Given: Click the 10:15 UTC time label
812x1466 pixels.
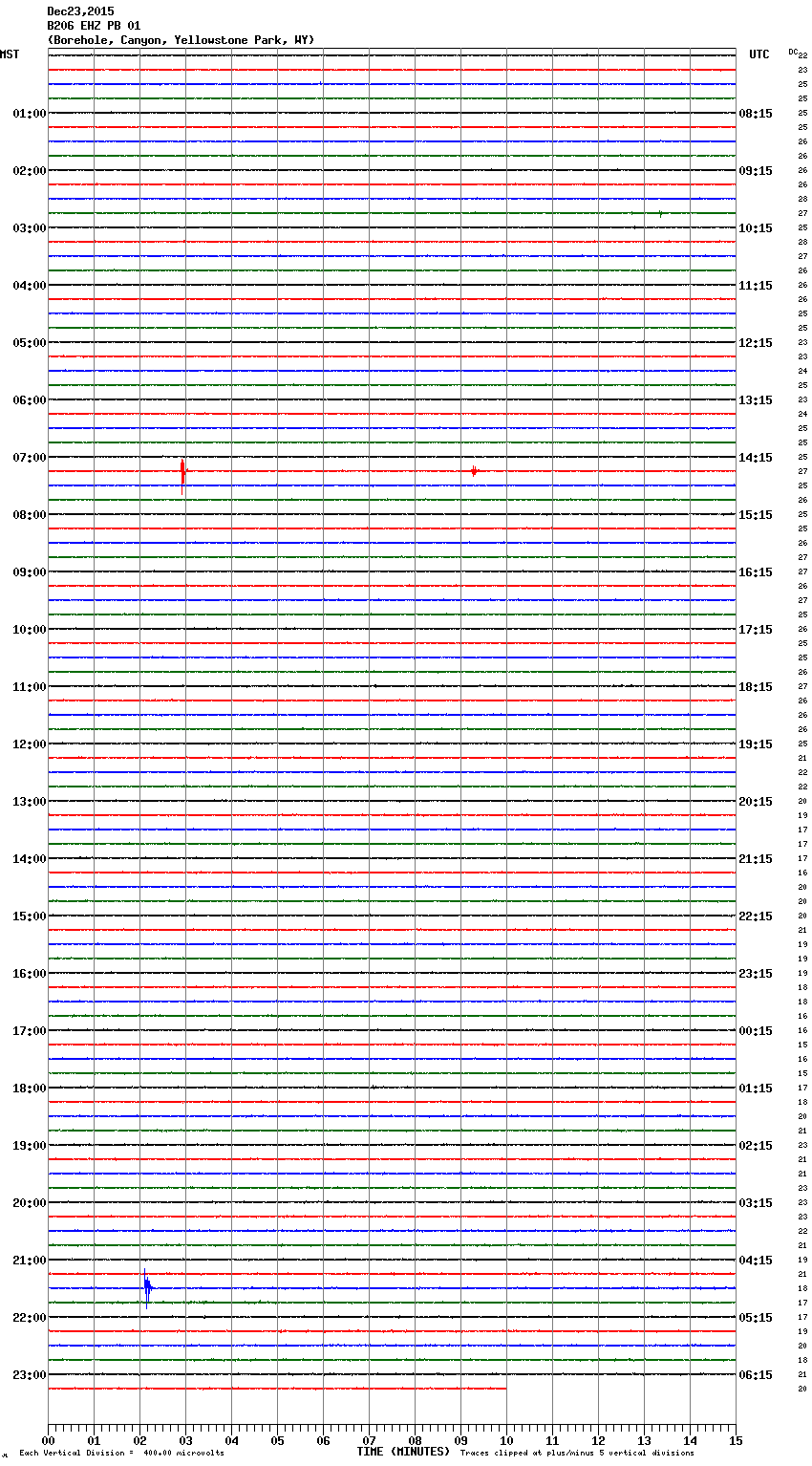Looking at the screenshot, I should [x=756, y=228].
